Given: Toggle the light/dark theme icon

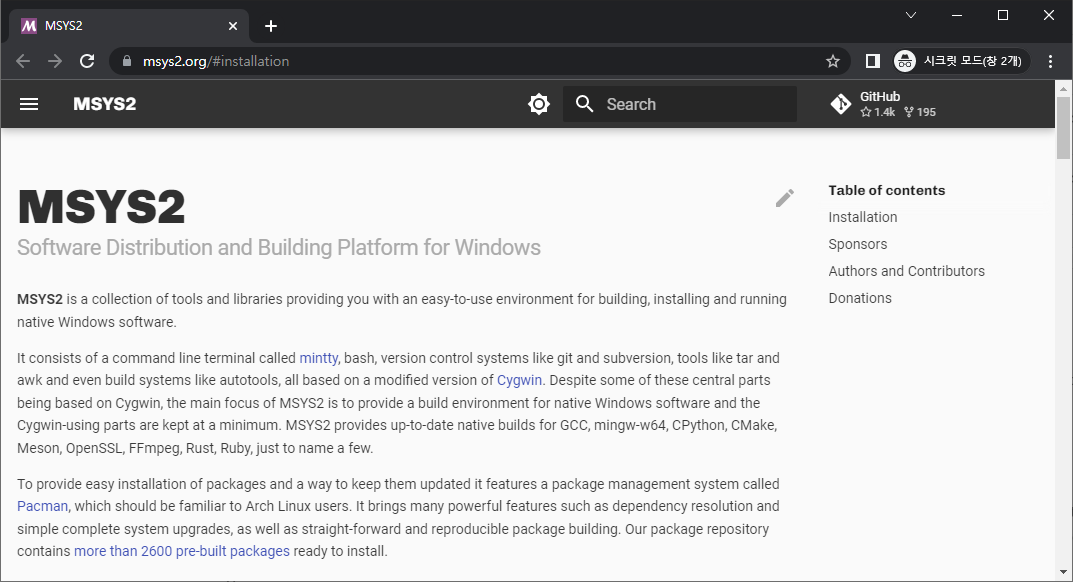Looking at the screenshot, I should [539, 104].
